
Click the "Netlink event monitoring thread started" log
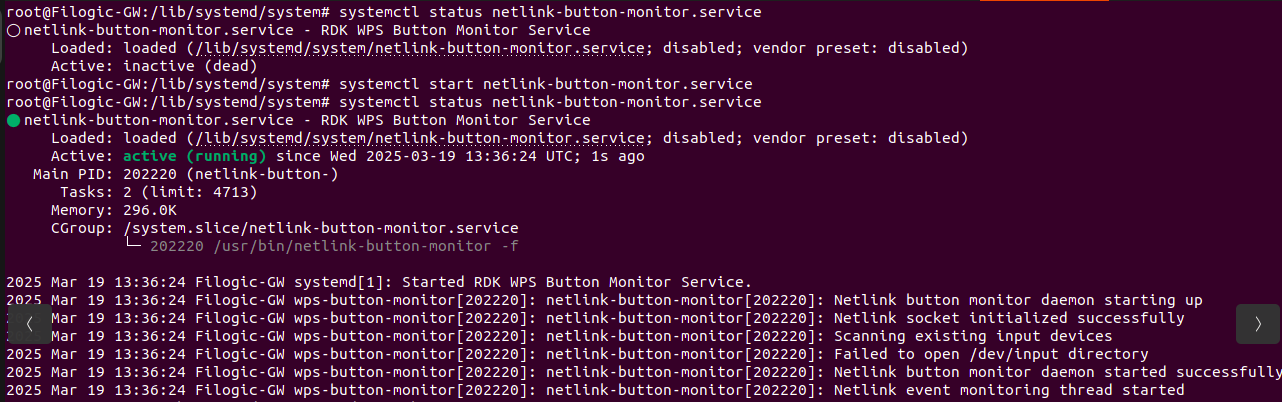pyautogui.click(x=1008, y=390)
